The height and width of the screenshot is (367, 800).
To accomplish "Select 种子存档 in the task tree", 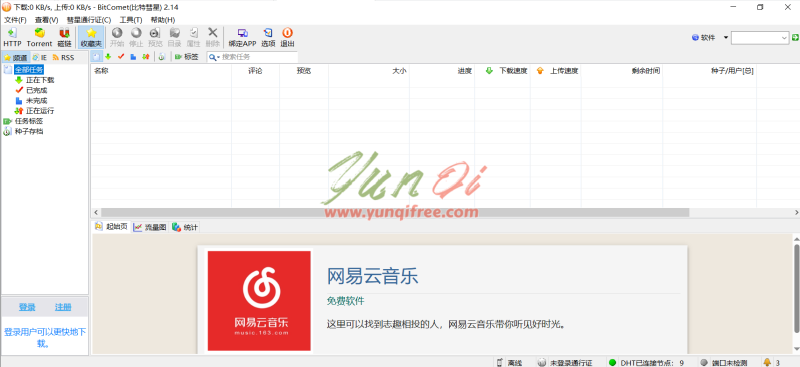I will (29, 131).
